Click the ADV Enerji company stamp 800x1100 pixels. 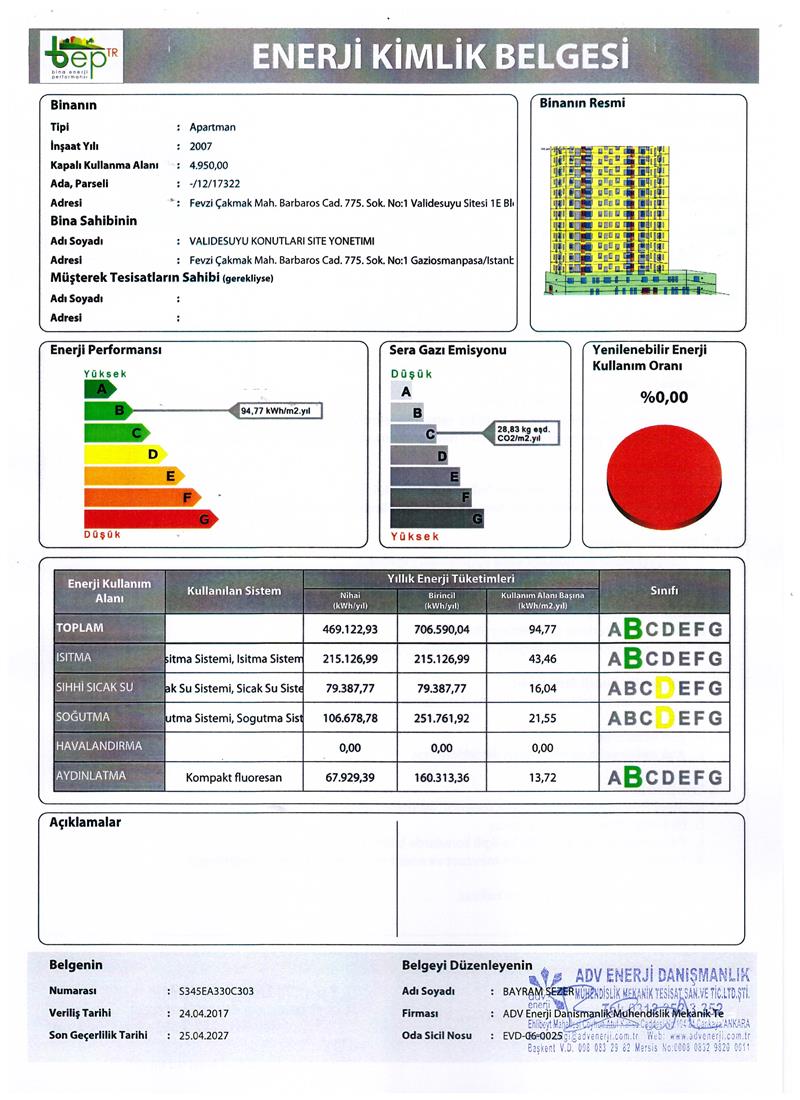pos(639,1010)
